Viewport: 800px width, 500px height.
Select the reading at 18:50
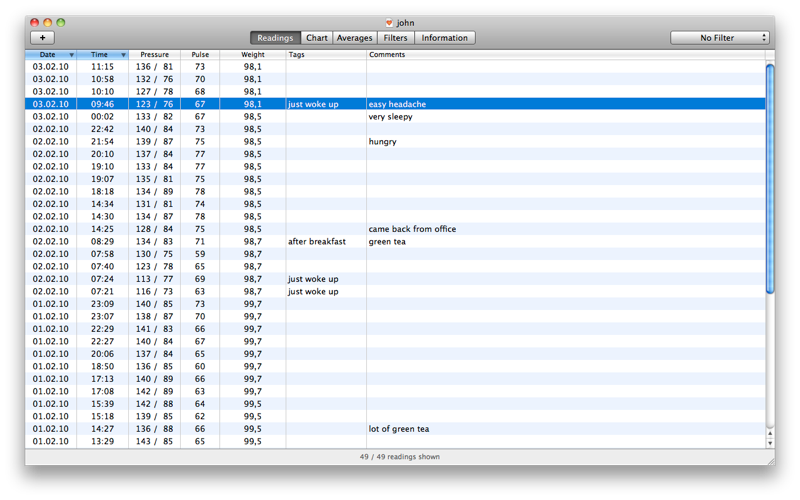(395, 367)
